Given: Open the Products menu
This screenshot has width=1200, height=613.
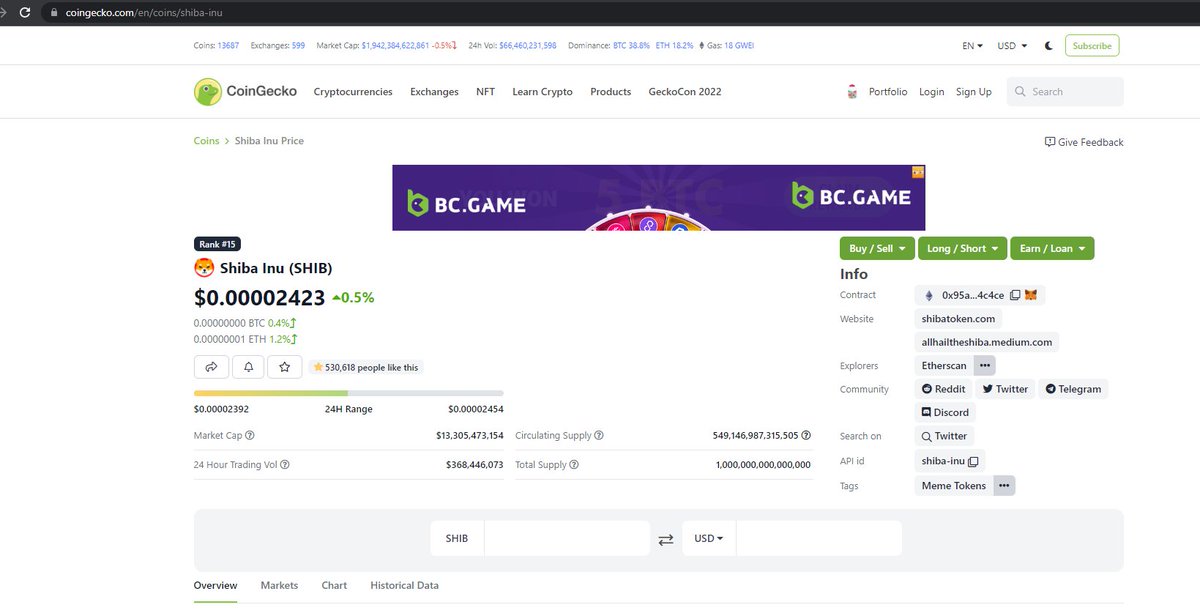Looking at the screenshot, I should (610, 92).
